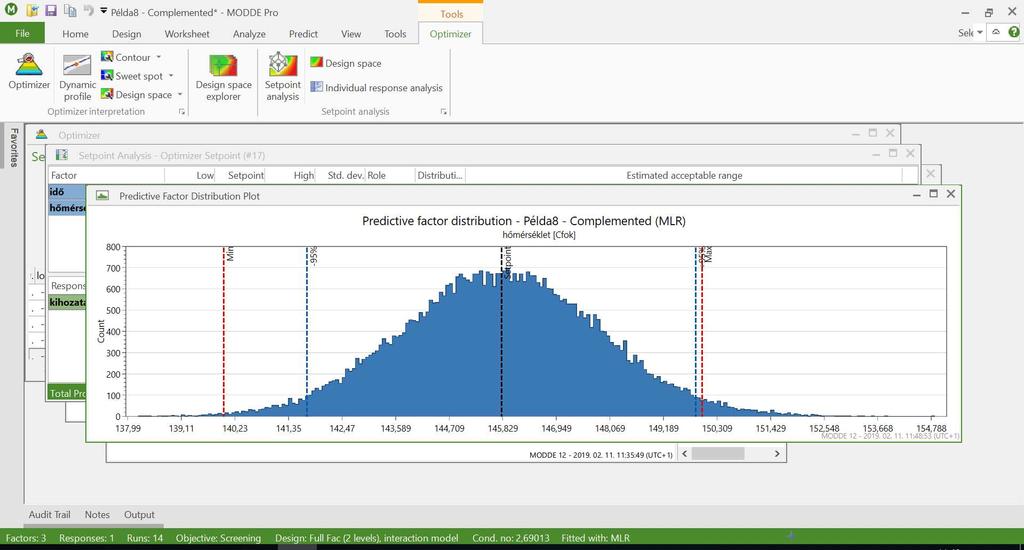Open the Design space explorer
This screenshot has height=550, width=1024.
223,77
